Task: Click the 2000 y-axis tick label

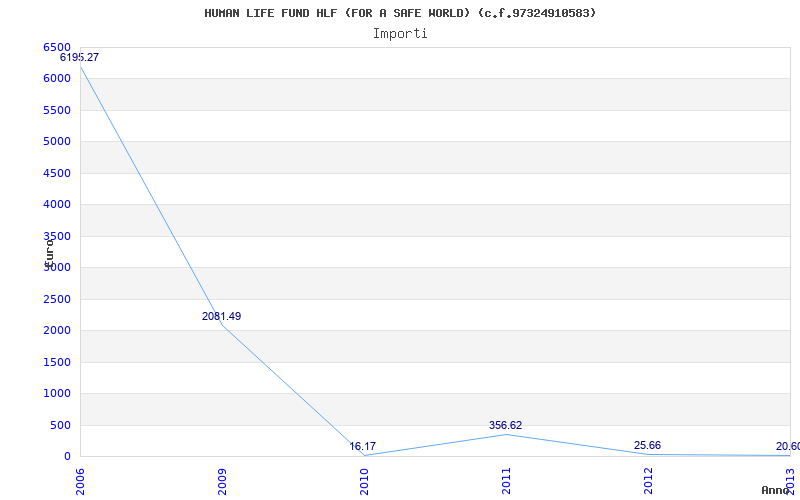Action: 57,331
